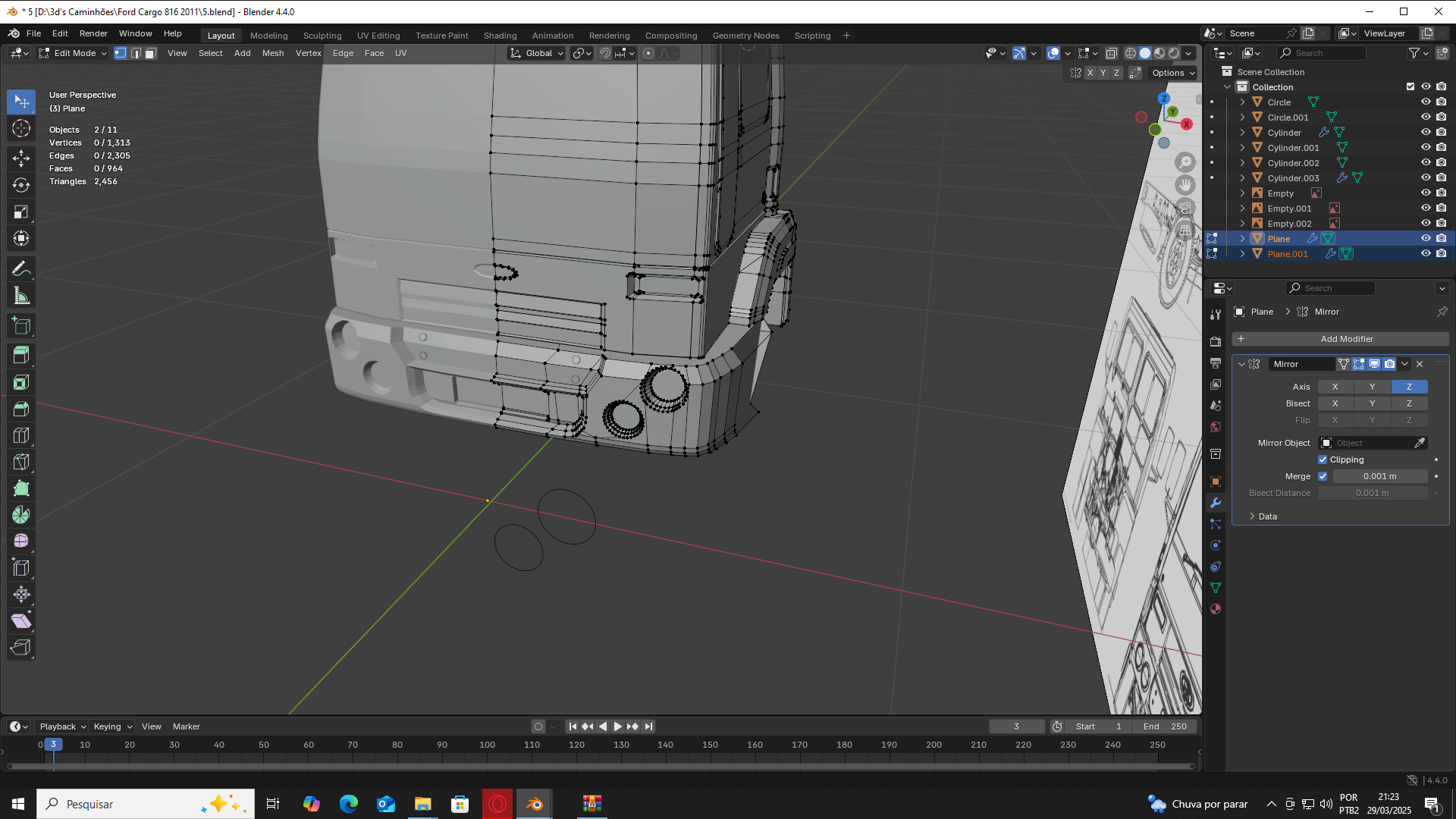1456x819 pixels.
Task: Select the Loop Cut tool
Action: 21,435
